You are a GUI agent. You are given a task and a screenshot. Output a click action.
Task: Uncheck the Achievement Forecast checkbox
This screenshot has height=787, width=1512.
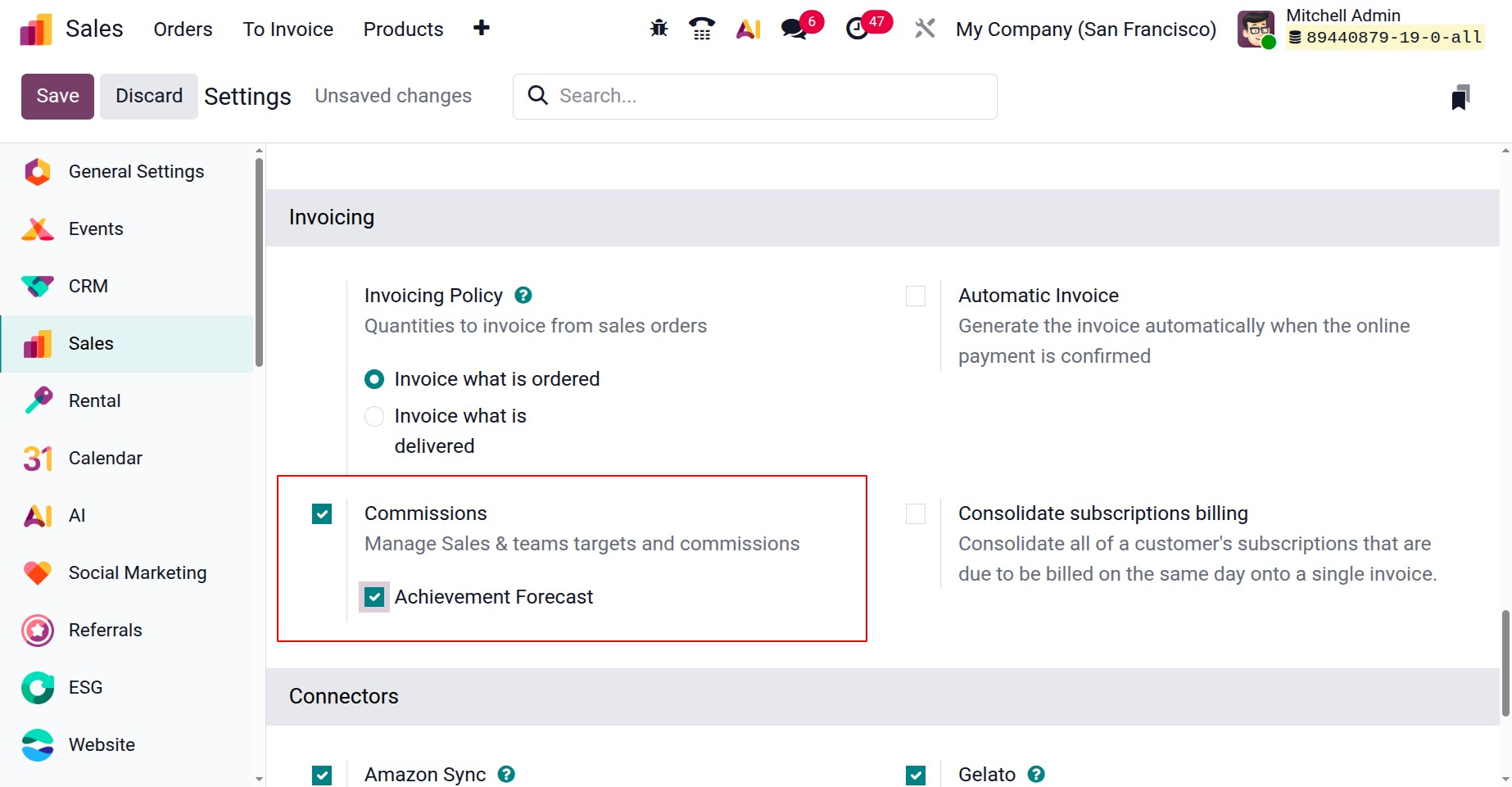(374, 597)
